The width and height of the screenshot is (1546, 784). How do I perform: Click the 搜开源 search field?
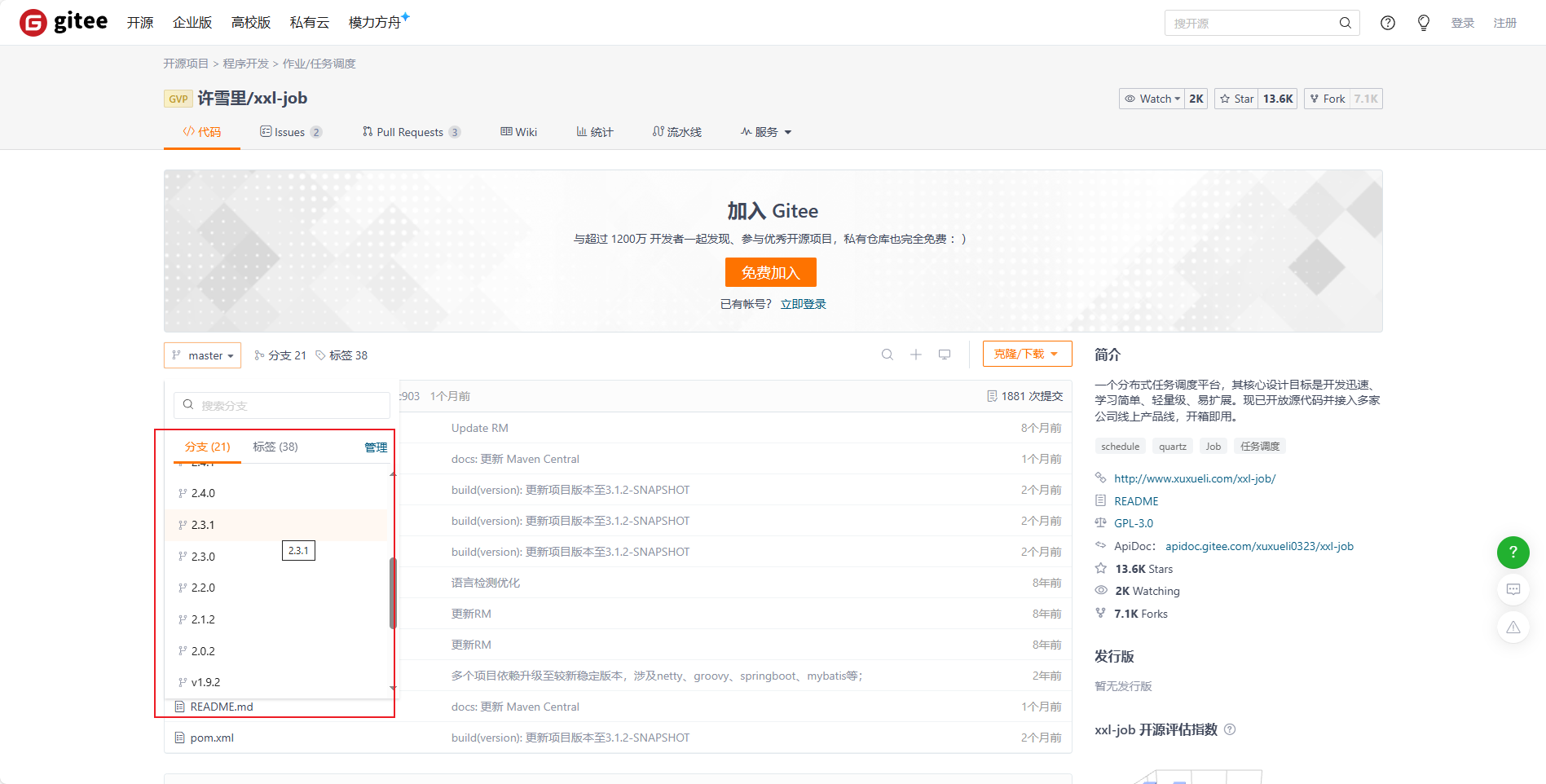tap(1262, 23)
